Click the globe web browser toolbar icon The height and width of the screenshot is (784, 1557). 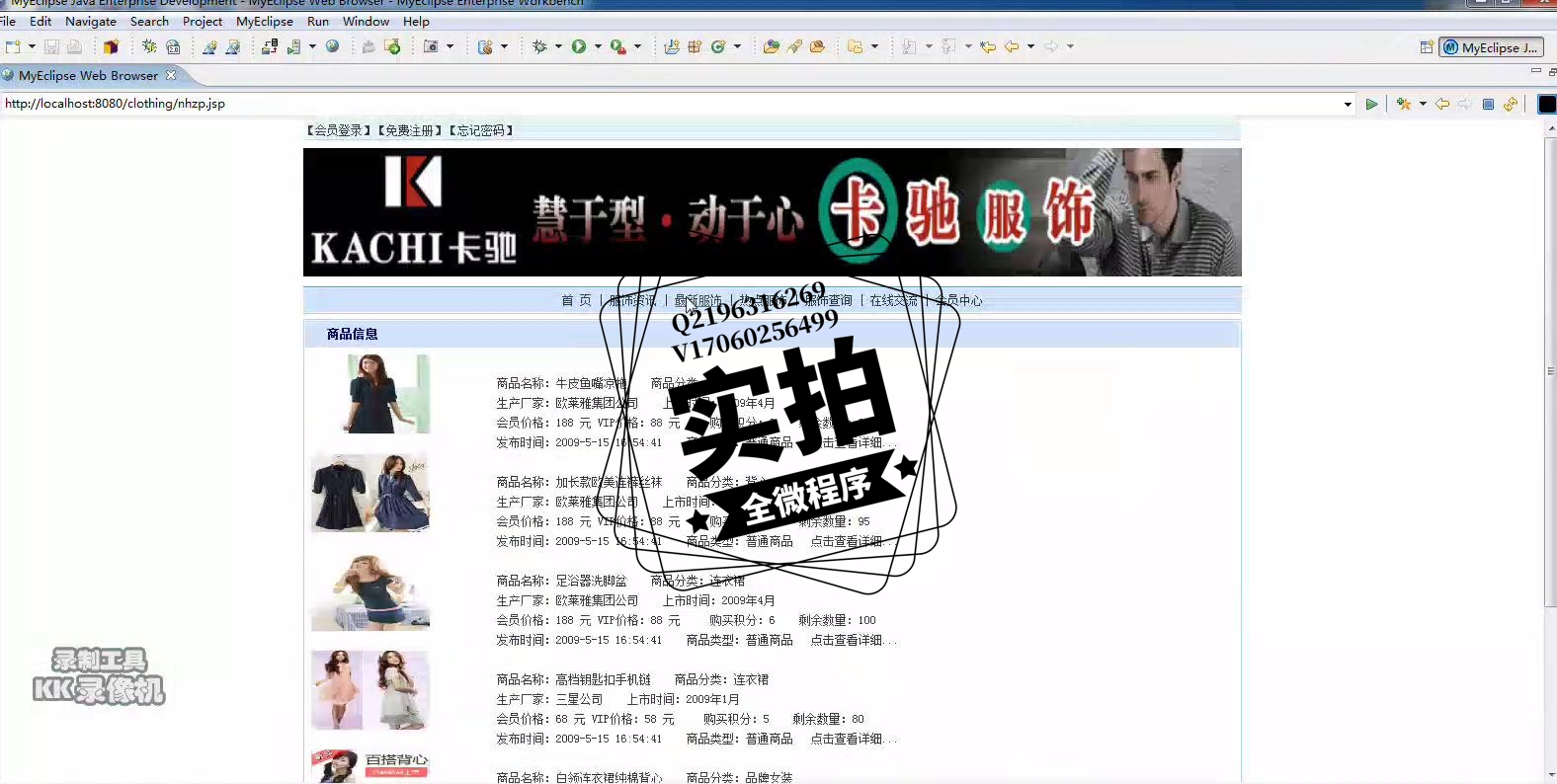click(x=333, y=46)
